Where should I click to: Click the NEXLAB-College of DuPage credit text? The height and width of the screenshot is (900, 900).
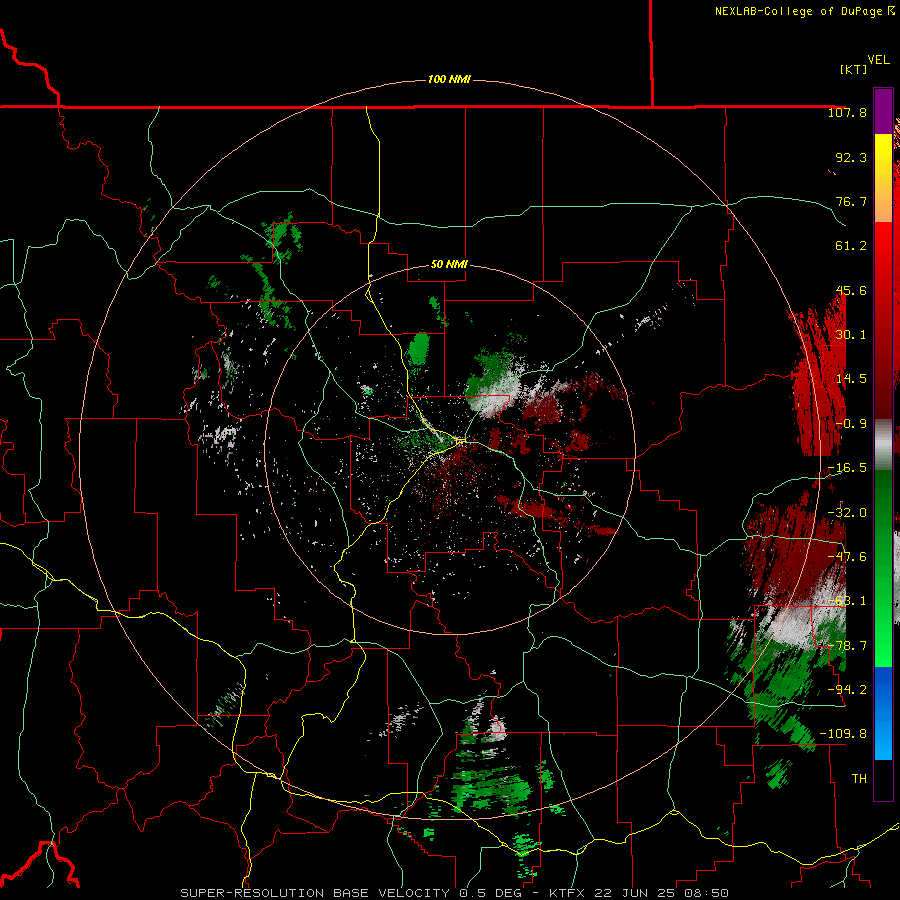tap(798, 11)
